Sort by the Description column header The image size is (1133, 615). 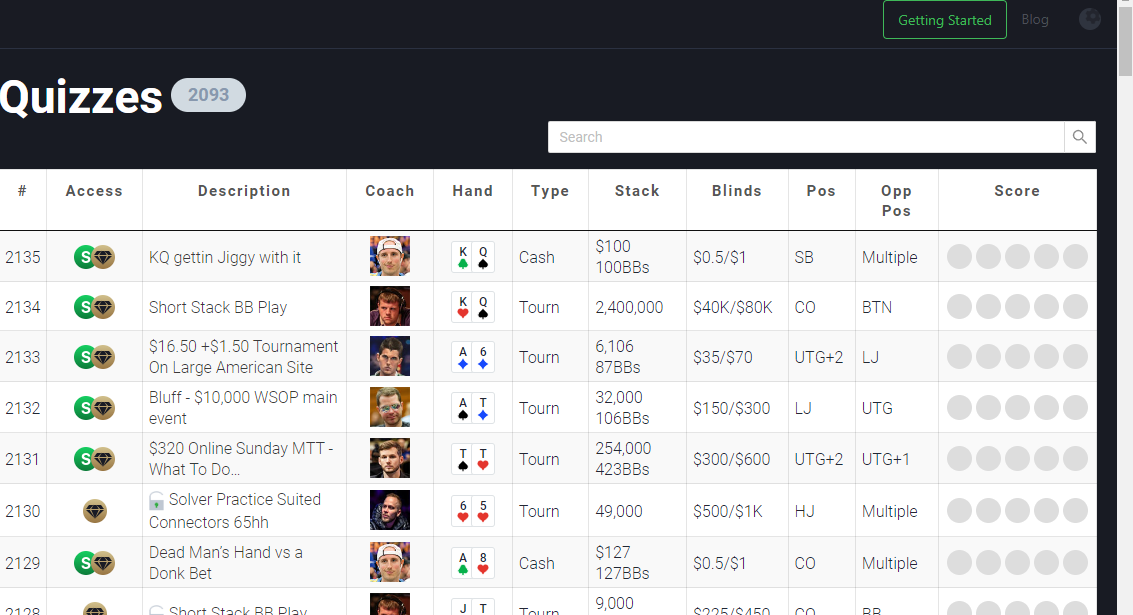(244, 191)
